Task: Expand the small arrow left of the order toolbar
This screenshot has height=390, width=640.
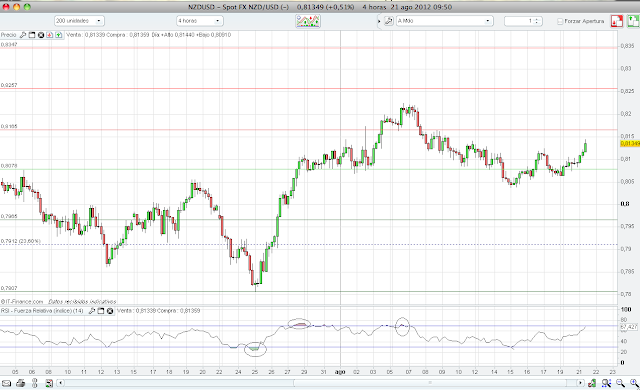Action: pos(379,21)
